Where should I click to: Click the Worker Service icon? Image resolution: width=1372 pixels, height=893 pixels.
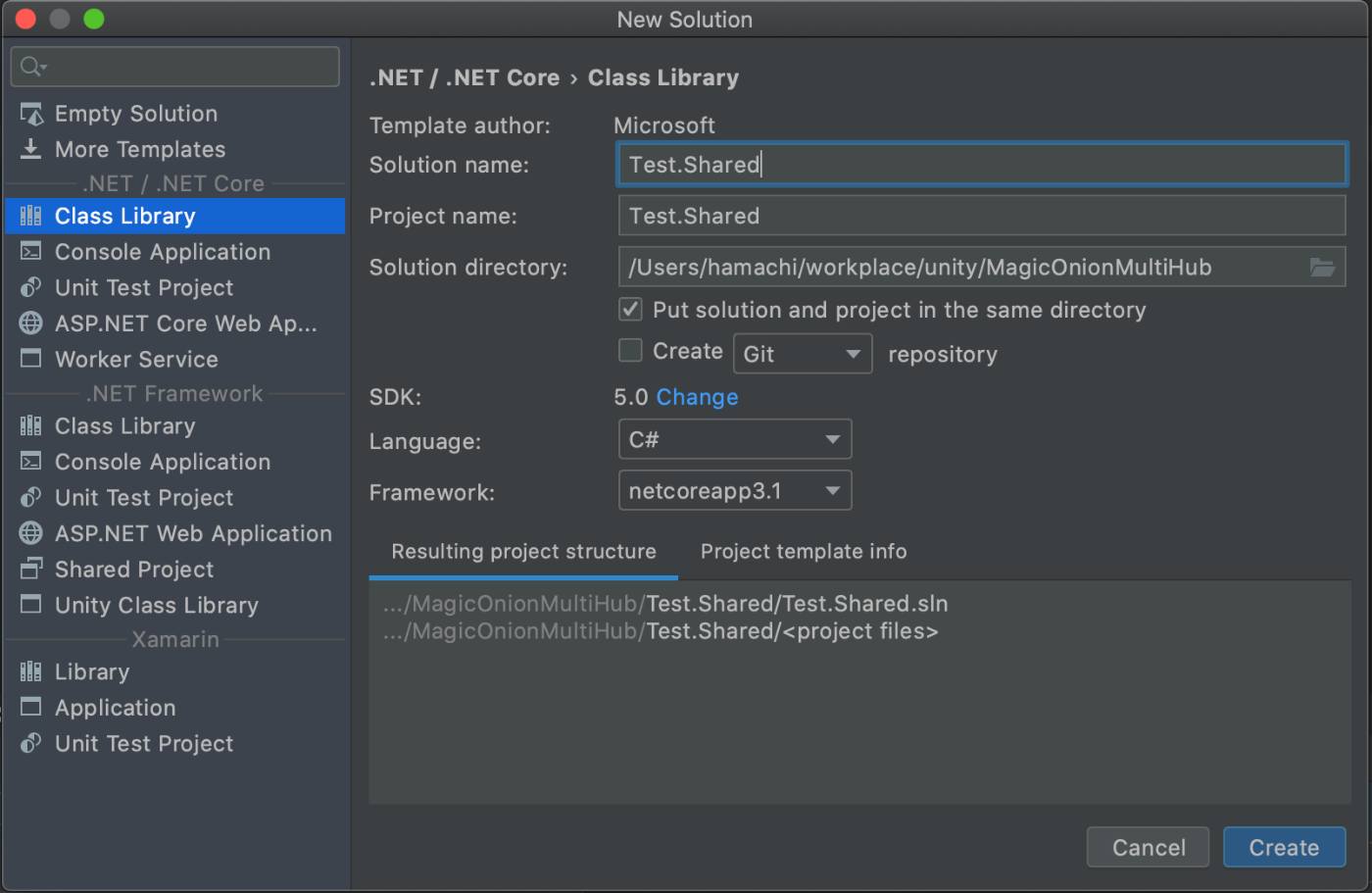point(31,359)
